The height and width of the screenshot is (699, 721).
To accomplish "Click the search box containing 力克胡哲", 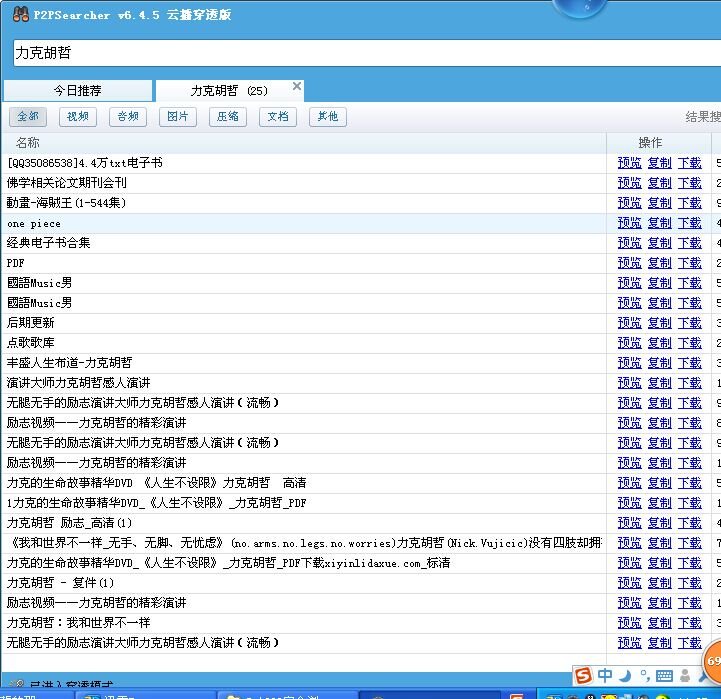I will (367, 53).
